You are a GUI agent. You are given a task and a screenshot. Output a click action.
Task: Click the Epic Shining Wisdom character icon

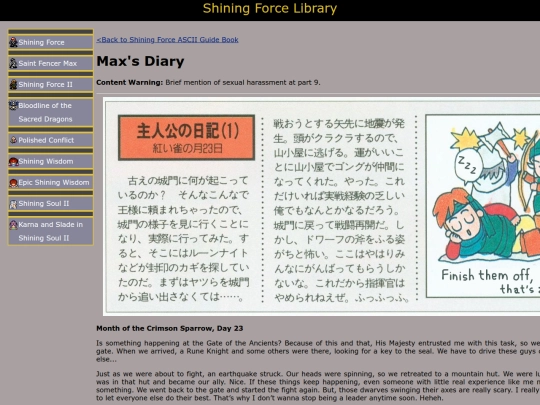coord(13,183)
